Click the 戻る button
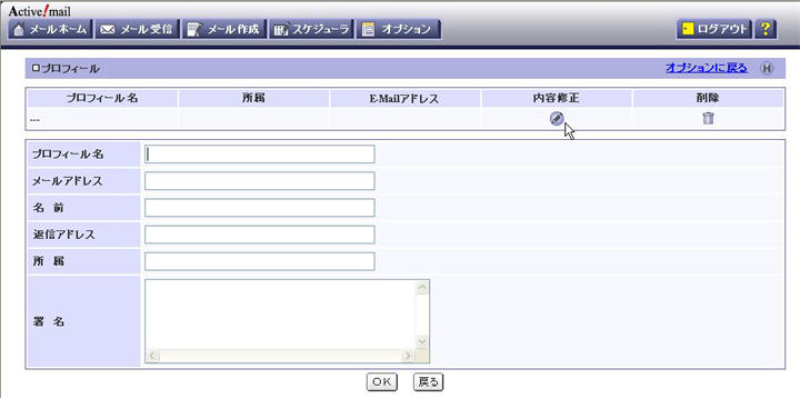Image resolution: width=800 pixels, height=398 pixels. (428, 382)
